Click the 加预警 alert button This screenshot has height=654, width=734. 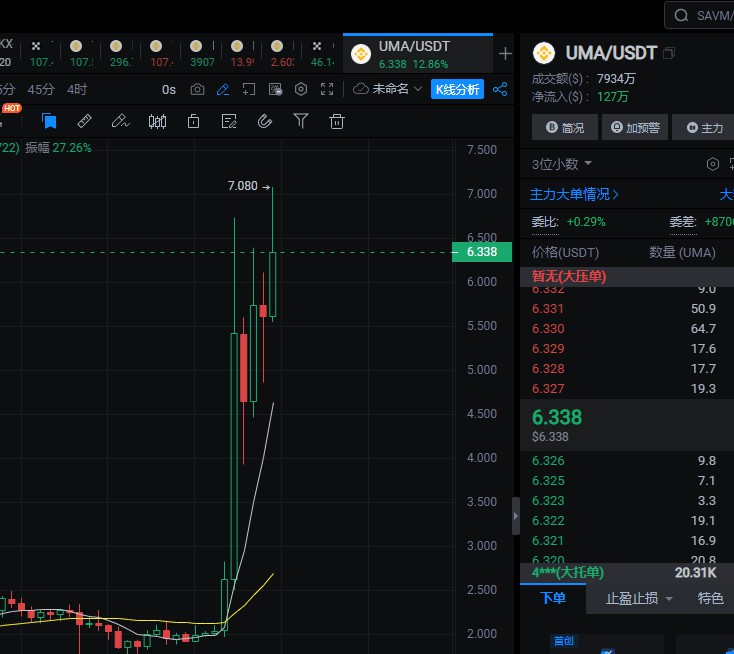tap(635, 127)
